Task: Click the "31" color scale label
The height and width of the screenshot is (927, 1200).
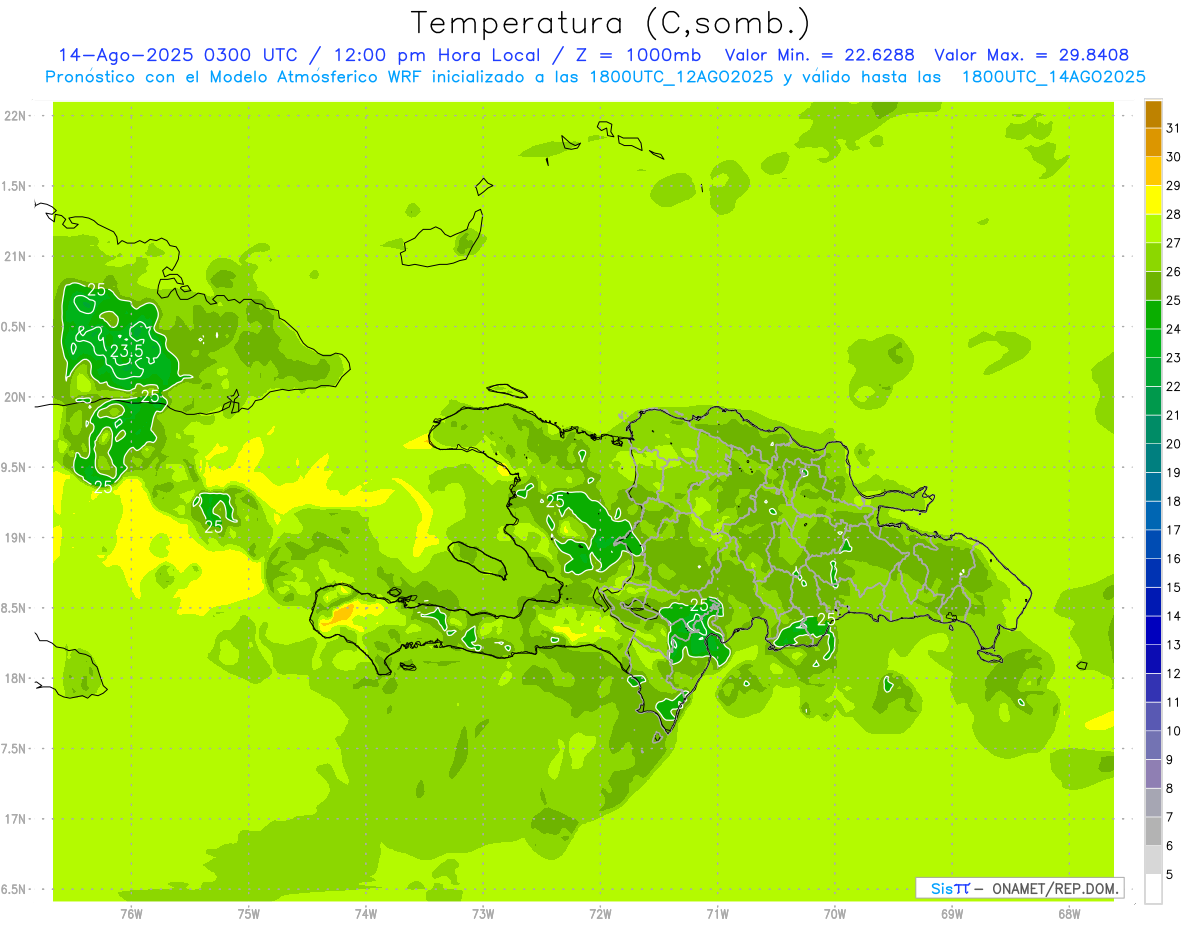Action: point(1174,128)
